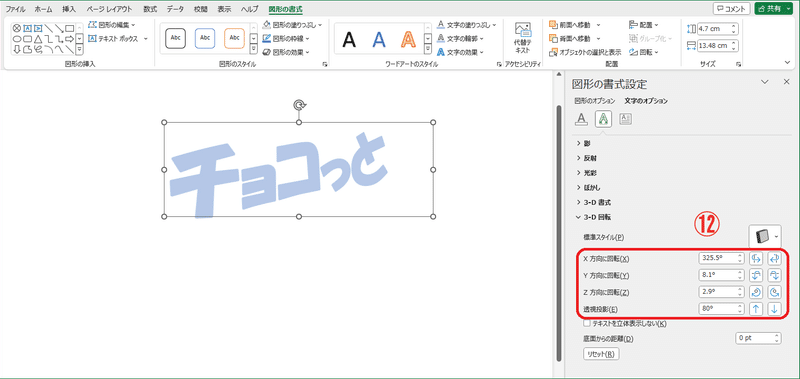Narrow the perspective field of view
The width and height of the screenshot is (800, 379).
pyautogui.click(x=756, y=309)
